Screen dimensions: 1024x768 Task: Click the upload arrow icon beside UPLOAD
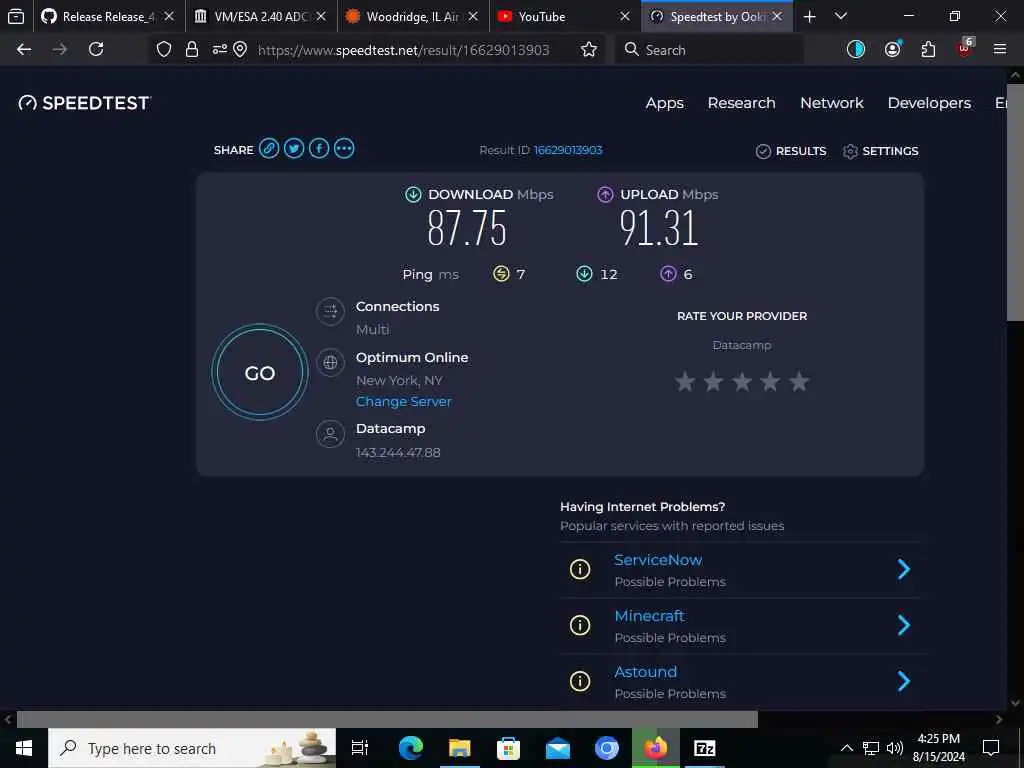[x=605, y=194]
